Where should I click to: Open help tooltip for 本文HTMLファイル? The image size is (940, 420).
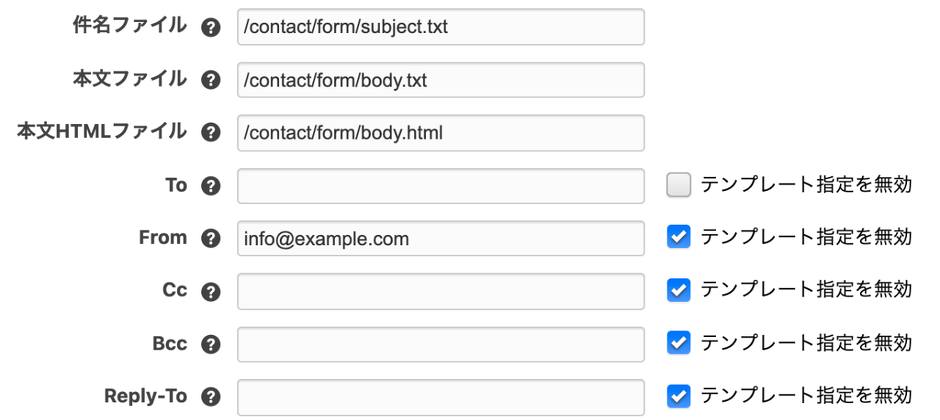coord(210,133)
